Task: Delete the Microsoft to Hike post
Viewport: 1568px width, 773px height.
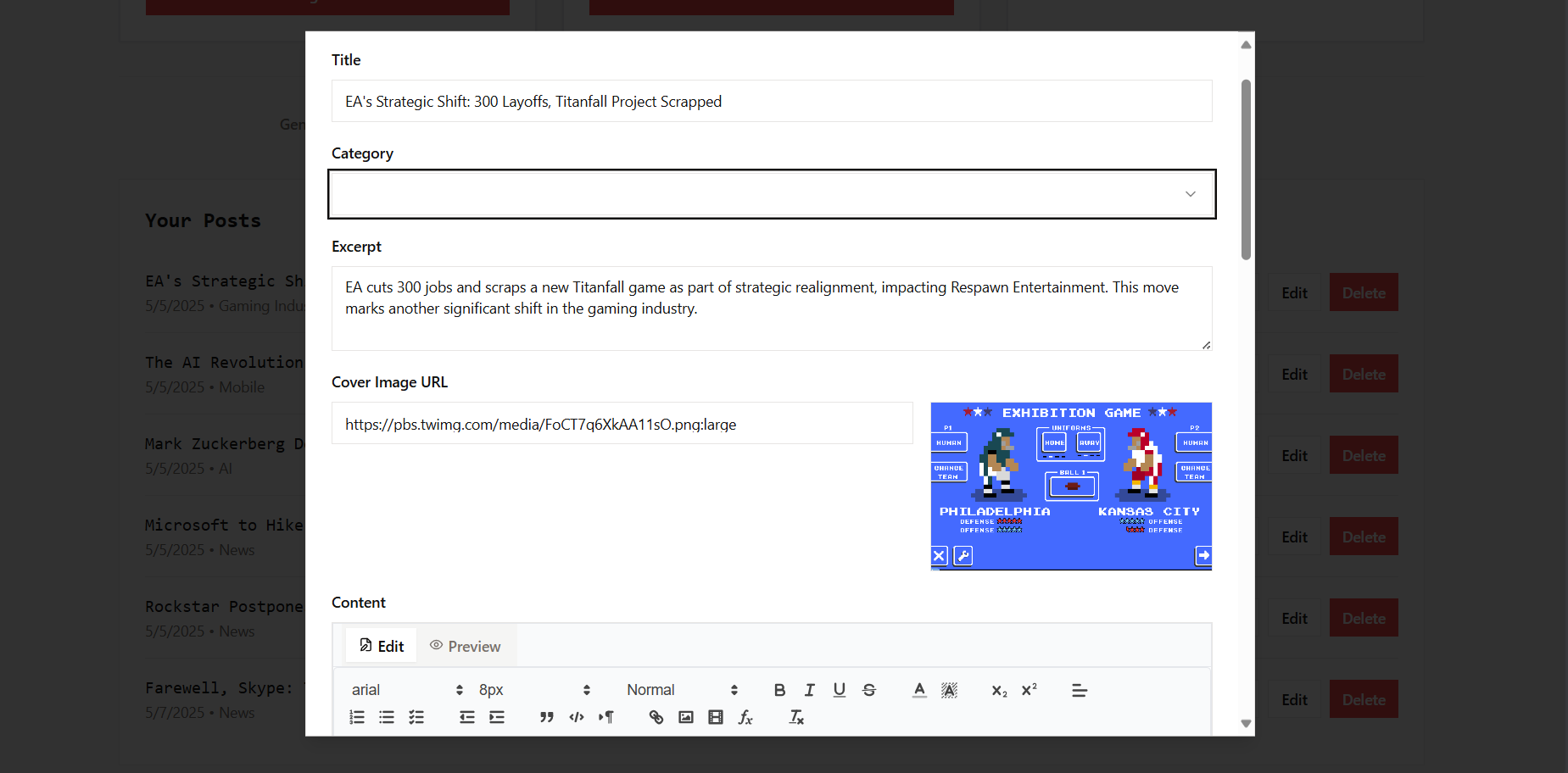Action: click(x=1364, y=537)
